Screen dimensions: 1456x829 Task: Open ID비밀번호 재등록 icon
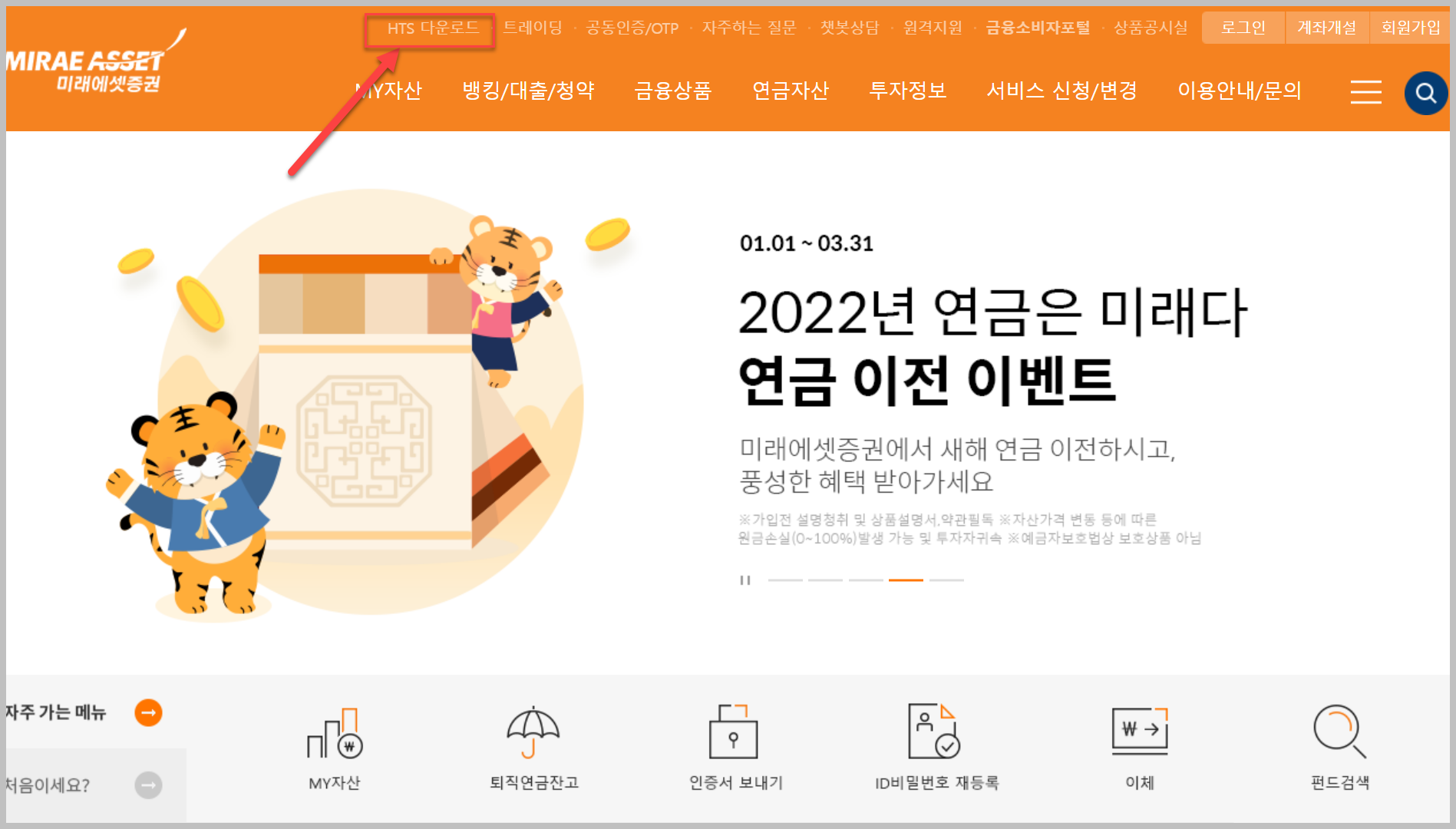click(934, 731)
